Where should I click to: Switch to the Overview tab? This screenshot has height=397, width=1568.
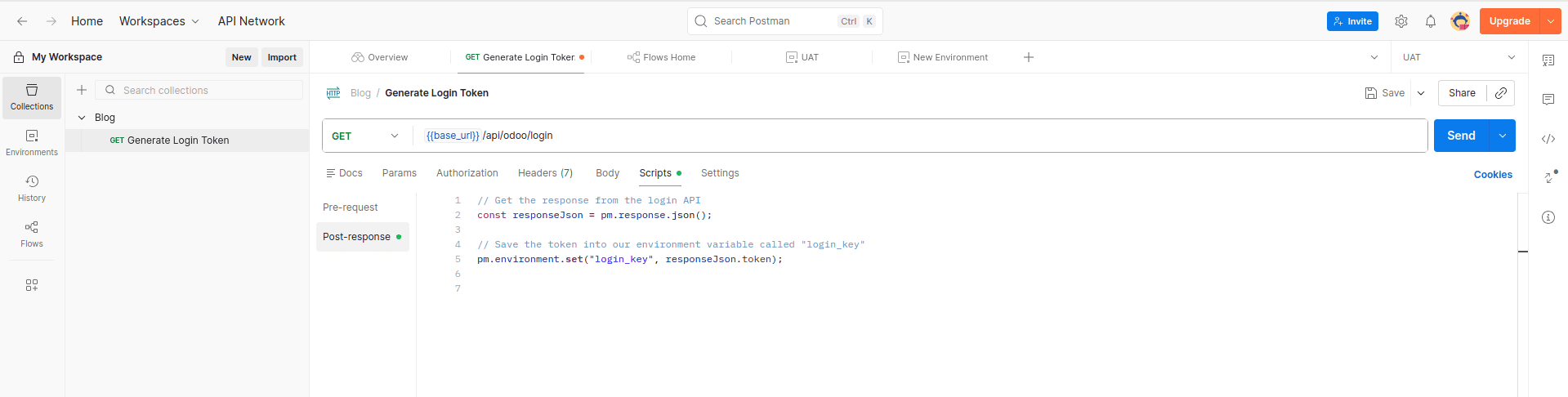[x=380, y=57]
